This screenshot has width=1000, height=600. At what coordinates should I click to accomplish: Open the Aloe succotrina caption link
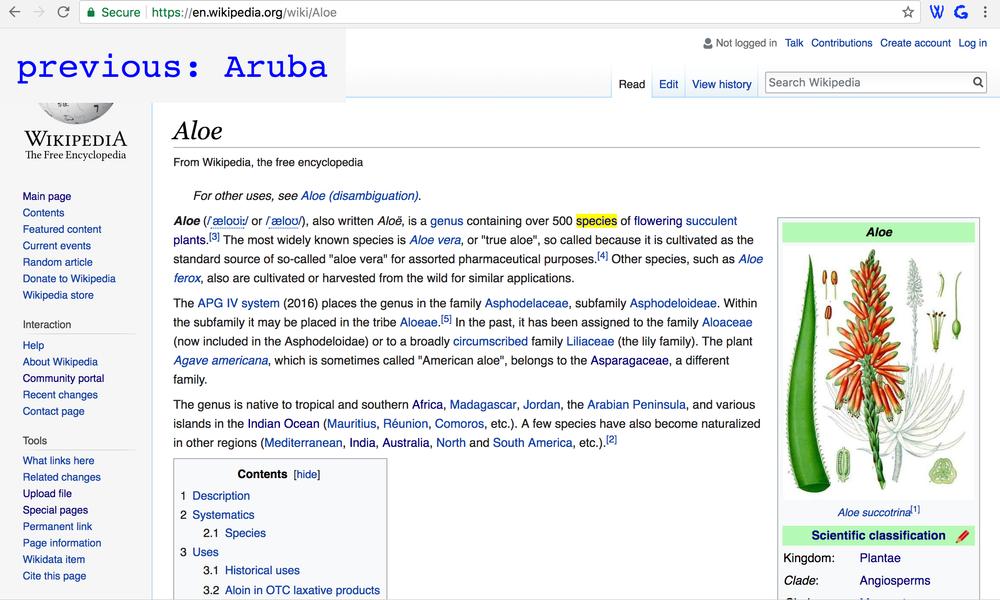pos(874,513)
